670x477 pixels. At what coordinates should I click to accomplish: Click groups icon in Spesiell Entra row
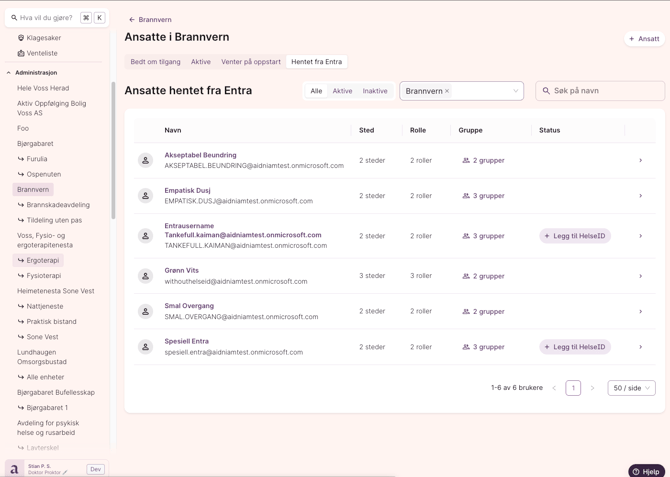point(466,347)
